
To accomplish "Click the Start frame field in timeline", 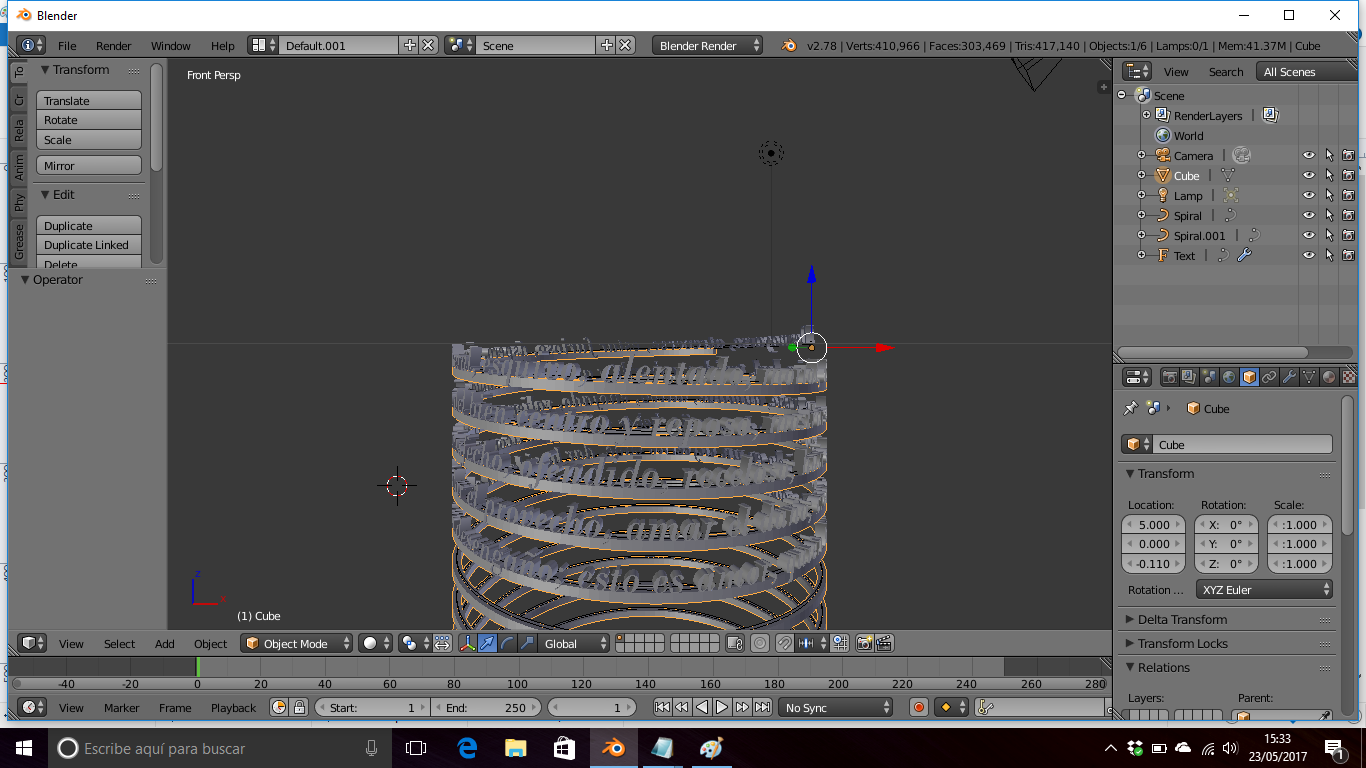I will tap(371, 707).
